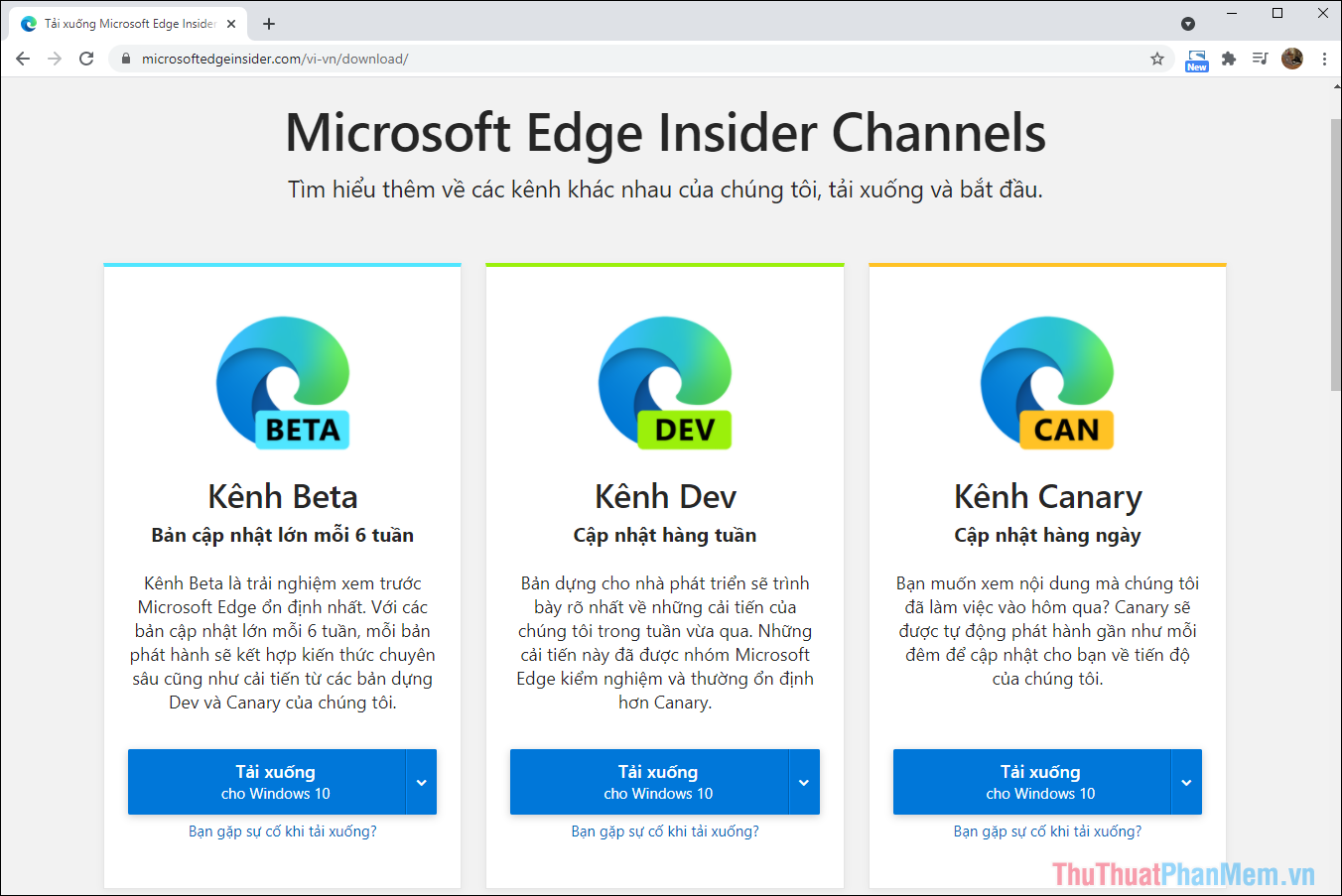Viewport: 1342px width, 896px height.
Task: Close the Tải xuống Microsoft Edge Insider tab
Action: 231,23
